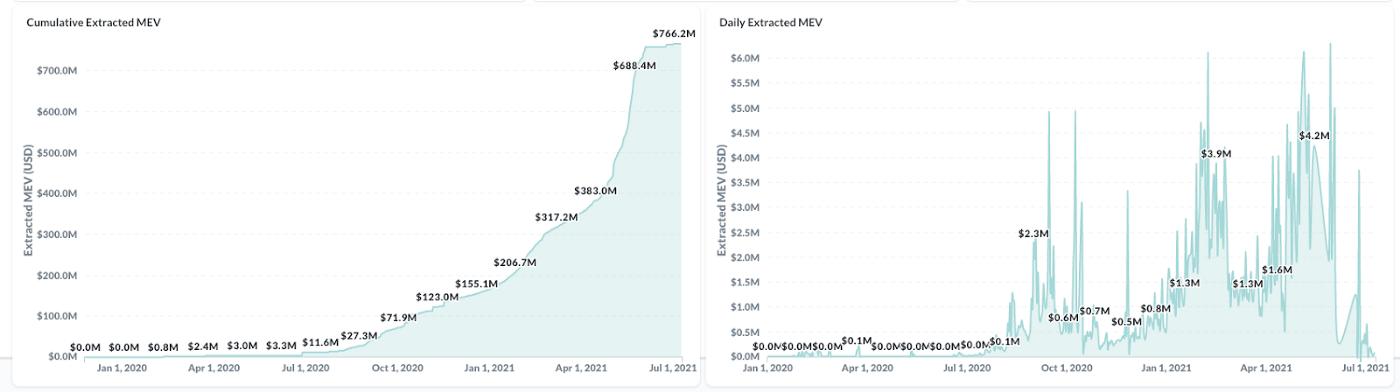Select the $766.2M data label

[x=674, y=34]
